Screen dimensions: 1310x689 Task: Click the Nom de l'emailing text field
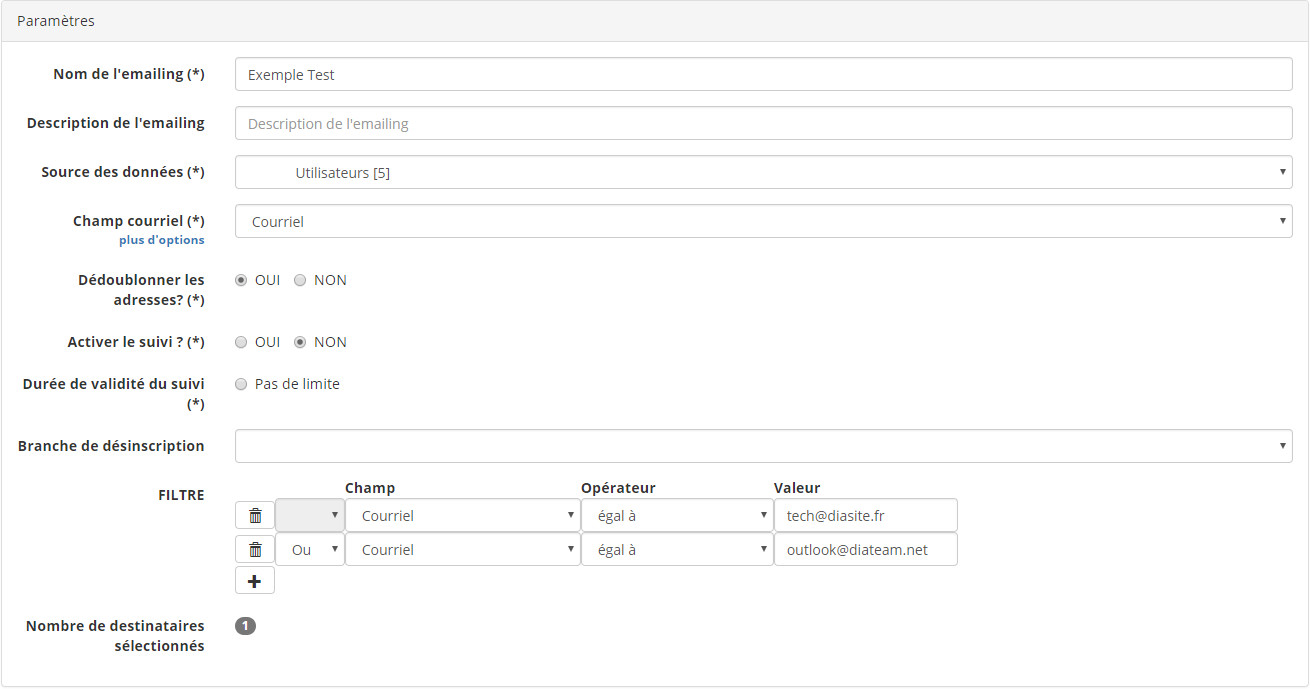(x=763, y=74)
